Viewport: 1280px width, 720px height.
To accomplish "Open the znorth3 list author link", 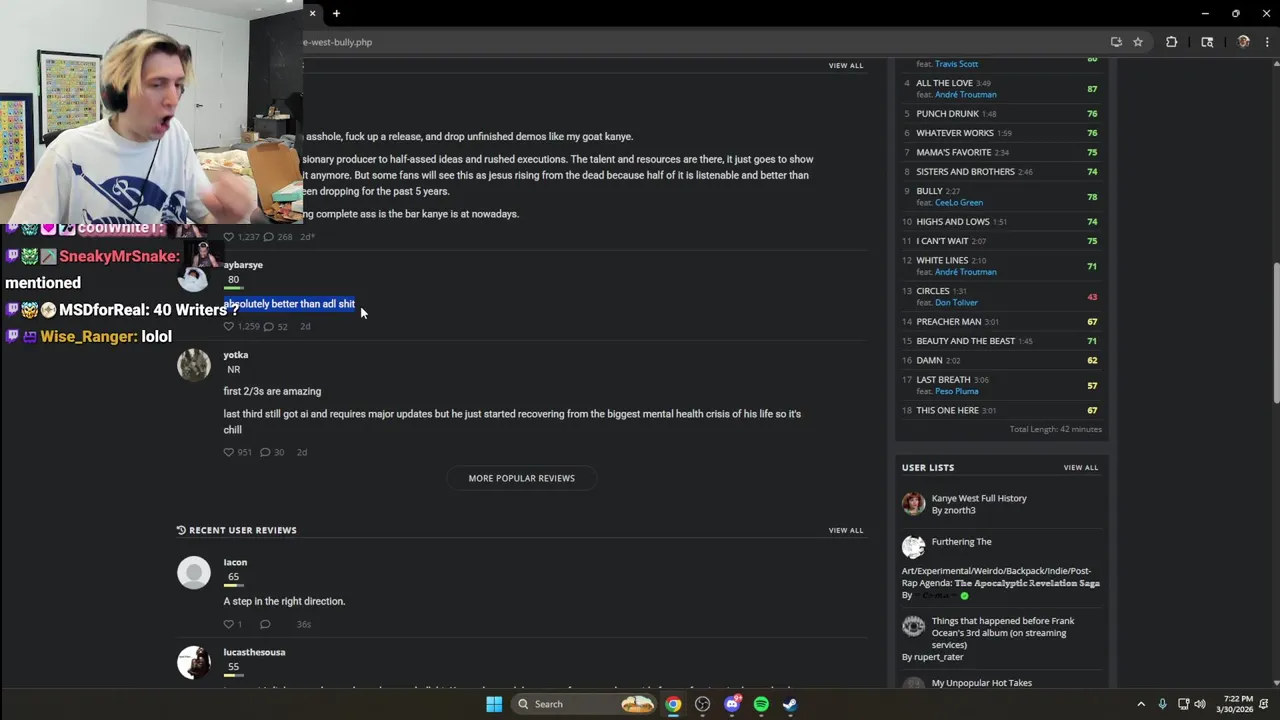I will click(960, 510).
